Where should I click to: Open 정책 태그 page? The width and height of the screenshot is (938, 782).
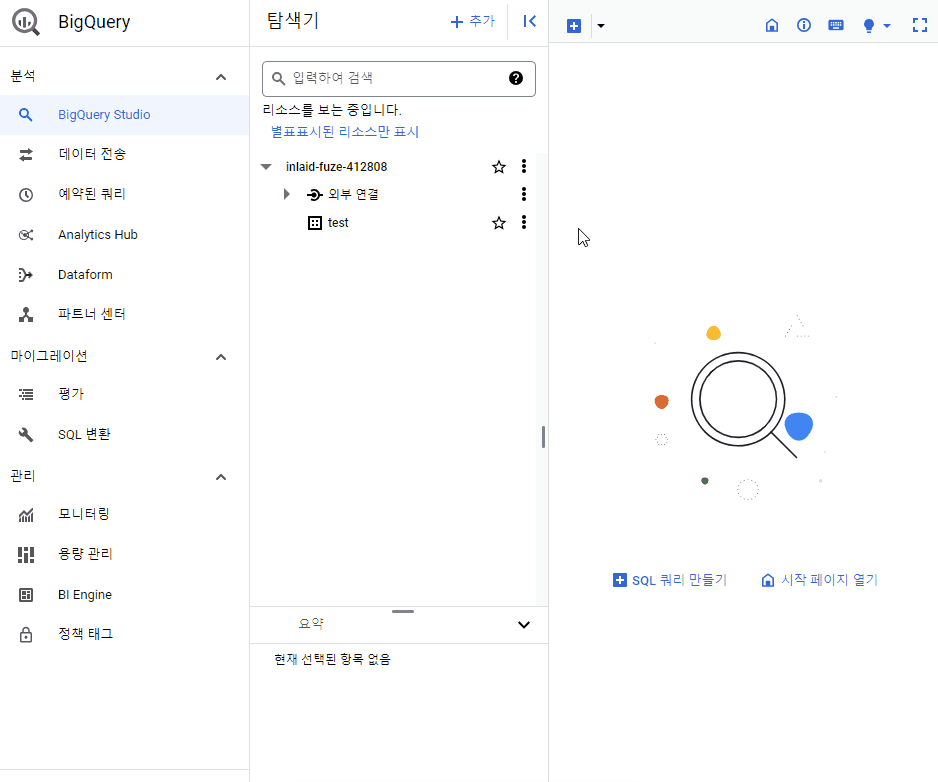[124, 634]
